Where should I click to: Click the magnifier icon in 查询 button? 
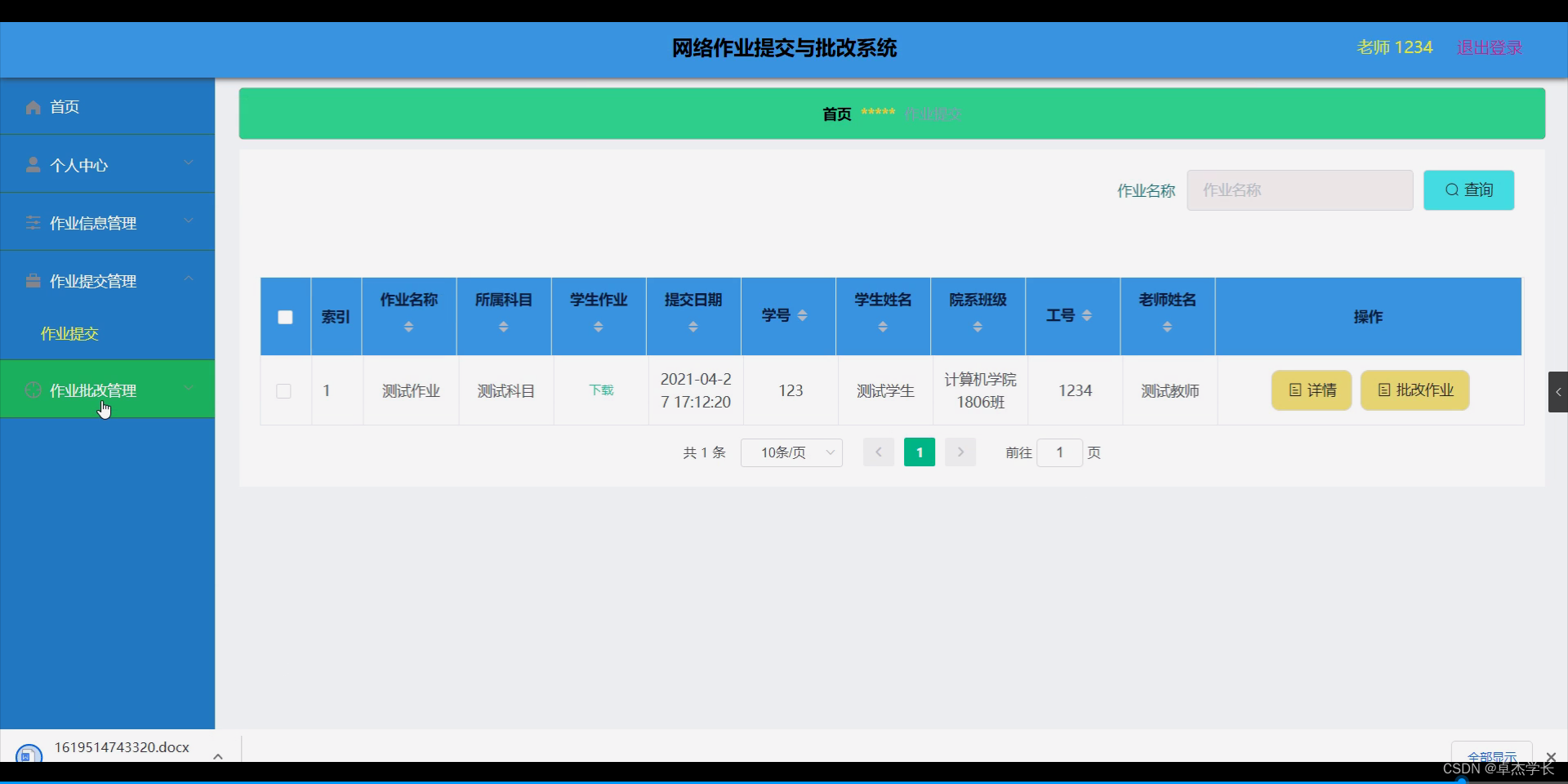coord(1451,189)
